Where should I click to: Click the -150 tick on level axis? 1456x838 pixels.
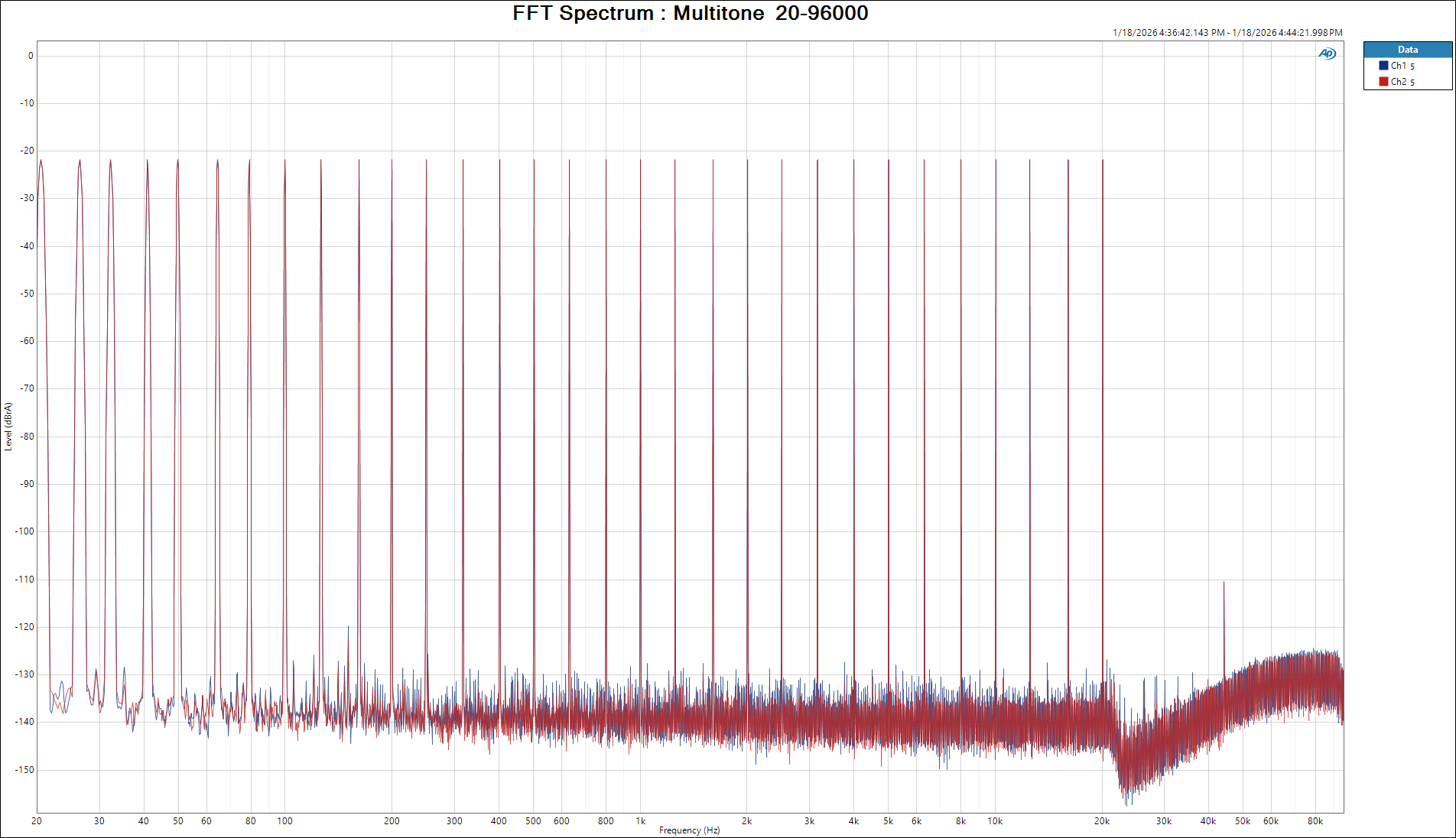(25, 770)
